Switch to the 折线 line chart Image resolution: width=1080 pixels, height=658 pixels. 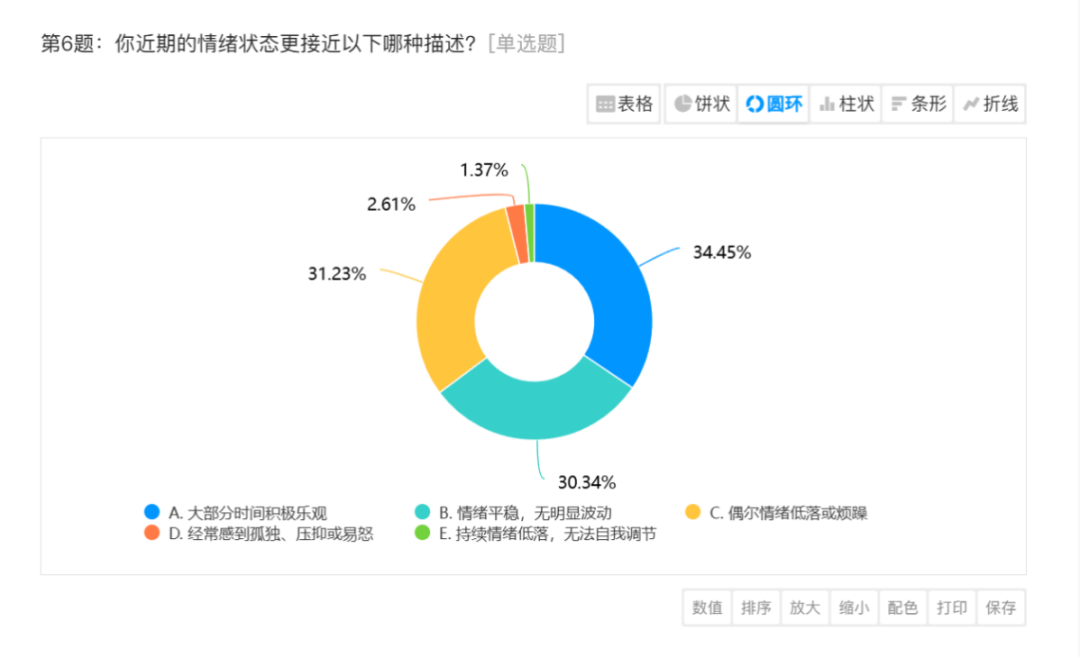pos(990,104)
